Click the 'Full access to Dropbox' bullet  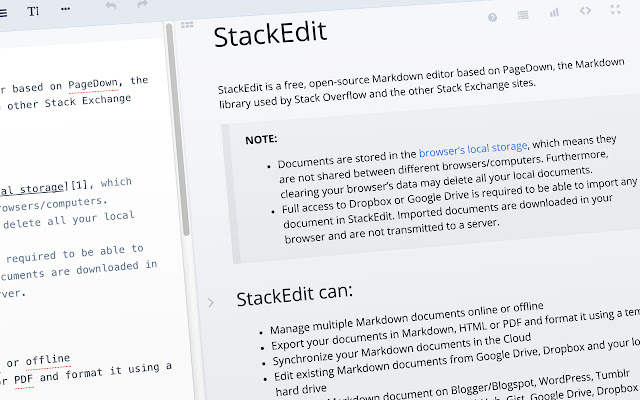(459, 211)
